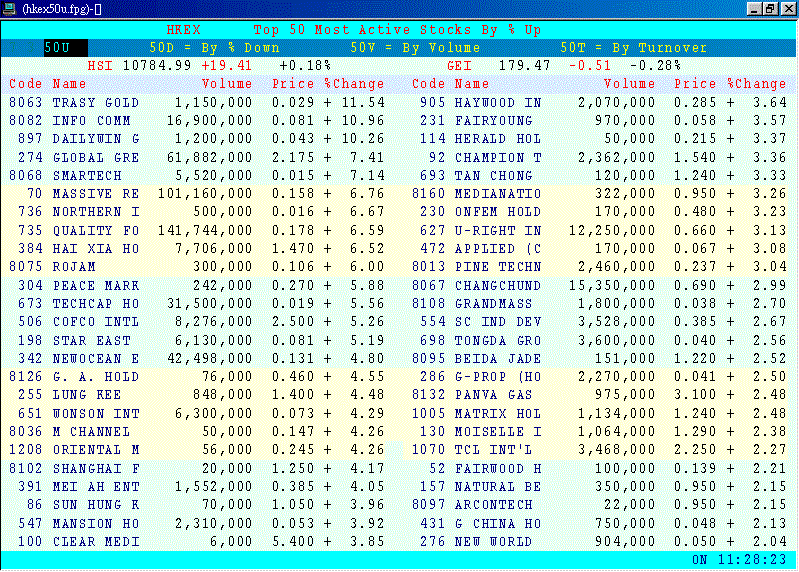This screenshot has height=572, width=799.
Task: Select HAI XIA HO stock name
Action: [96, 249]
